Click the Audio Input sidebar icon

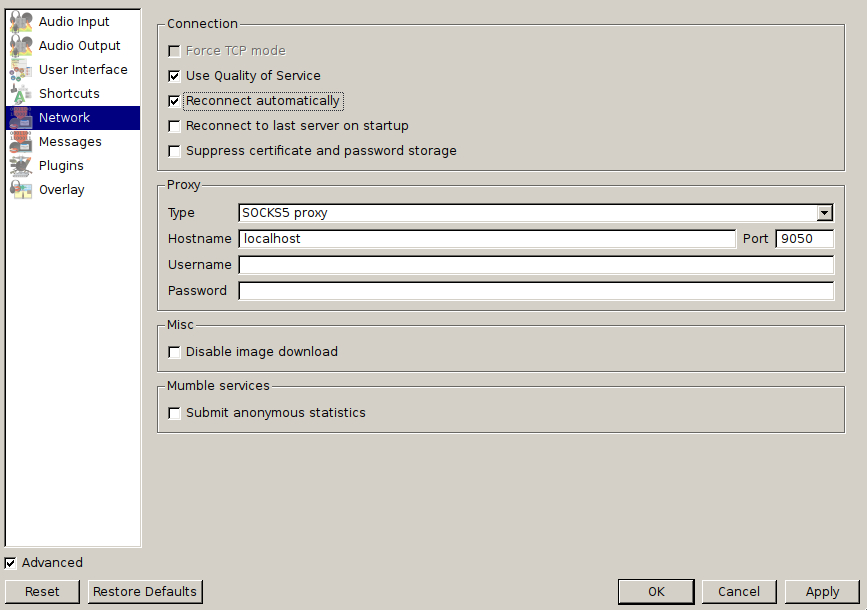(21, 22)
